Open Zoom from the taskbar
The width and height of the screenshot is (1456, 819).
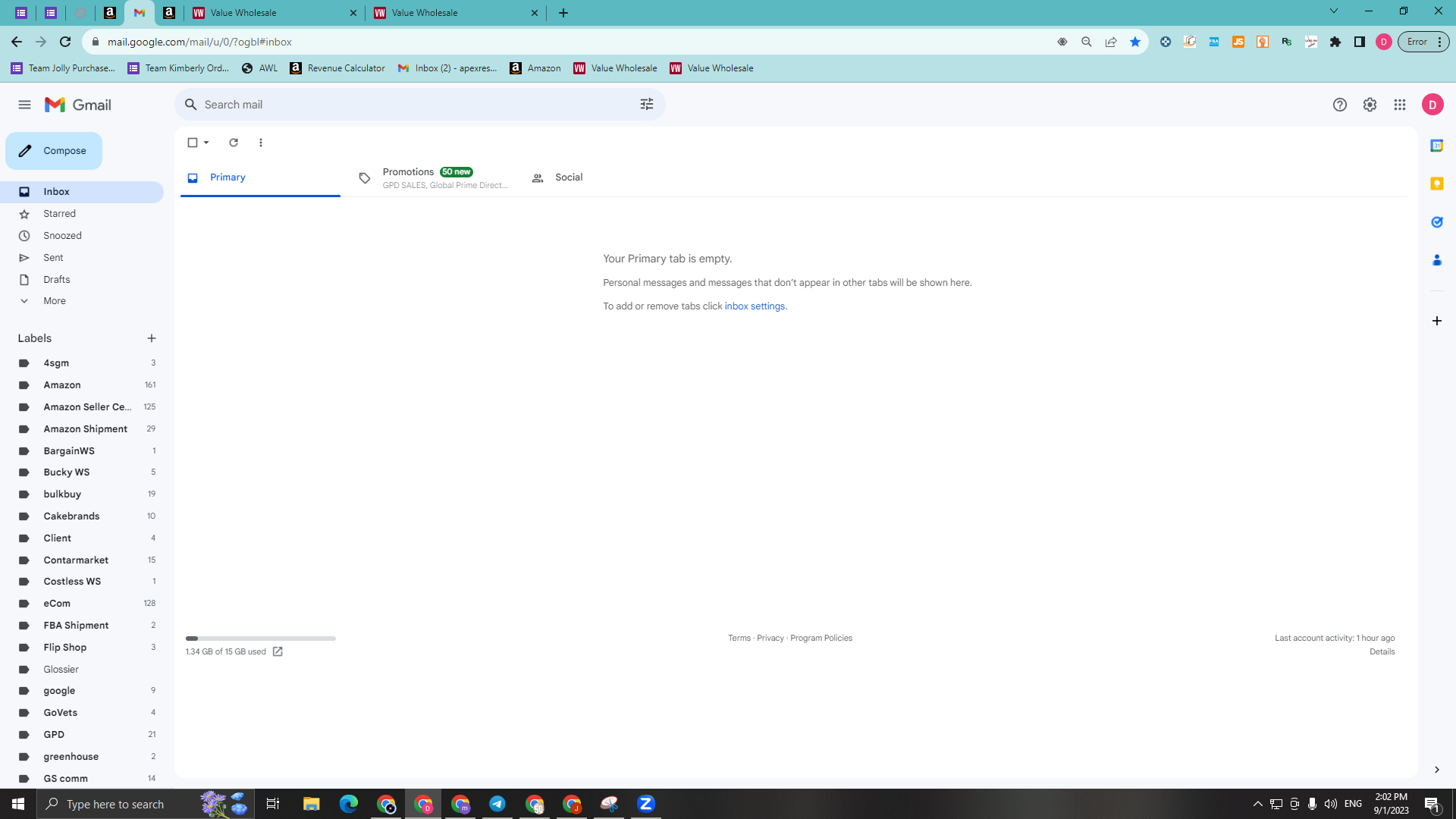coord(646,804)
